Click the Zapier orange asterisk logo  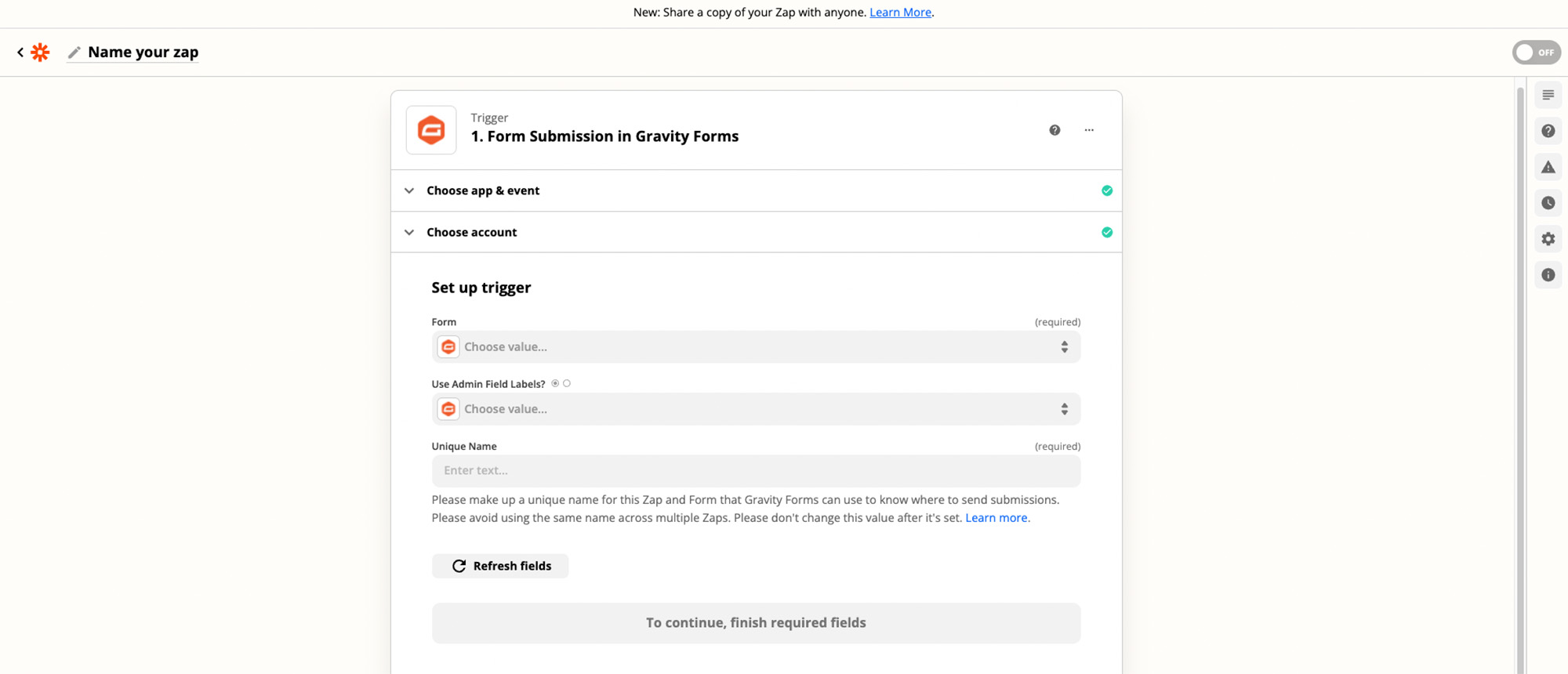tap(40, 52)
